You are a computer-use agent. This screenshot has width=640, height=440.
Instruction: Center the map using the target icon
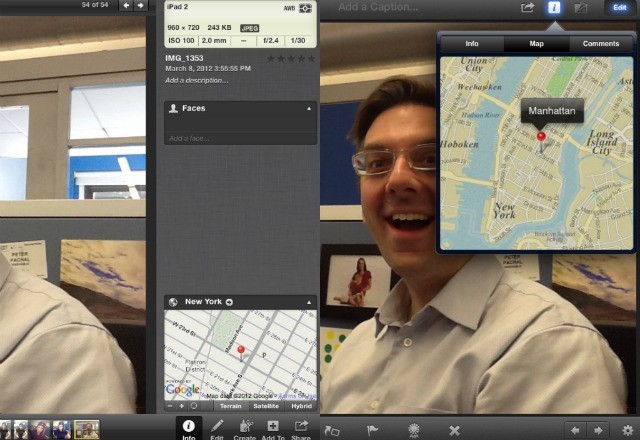[194, 406]
